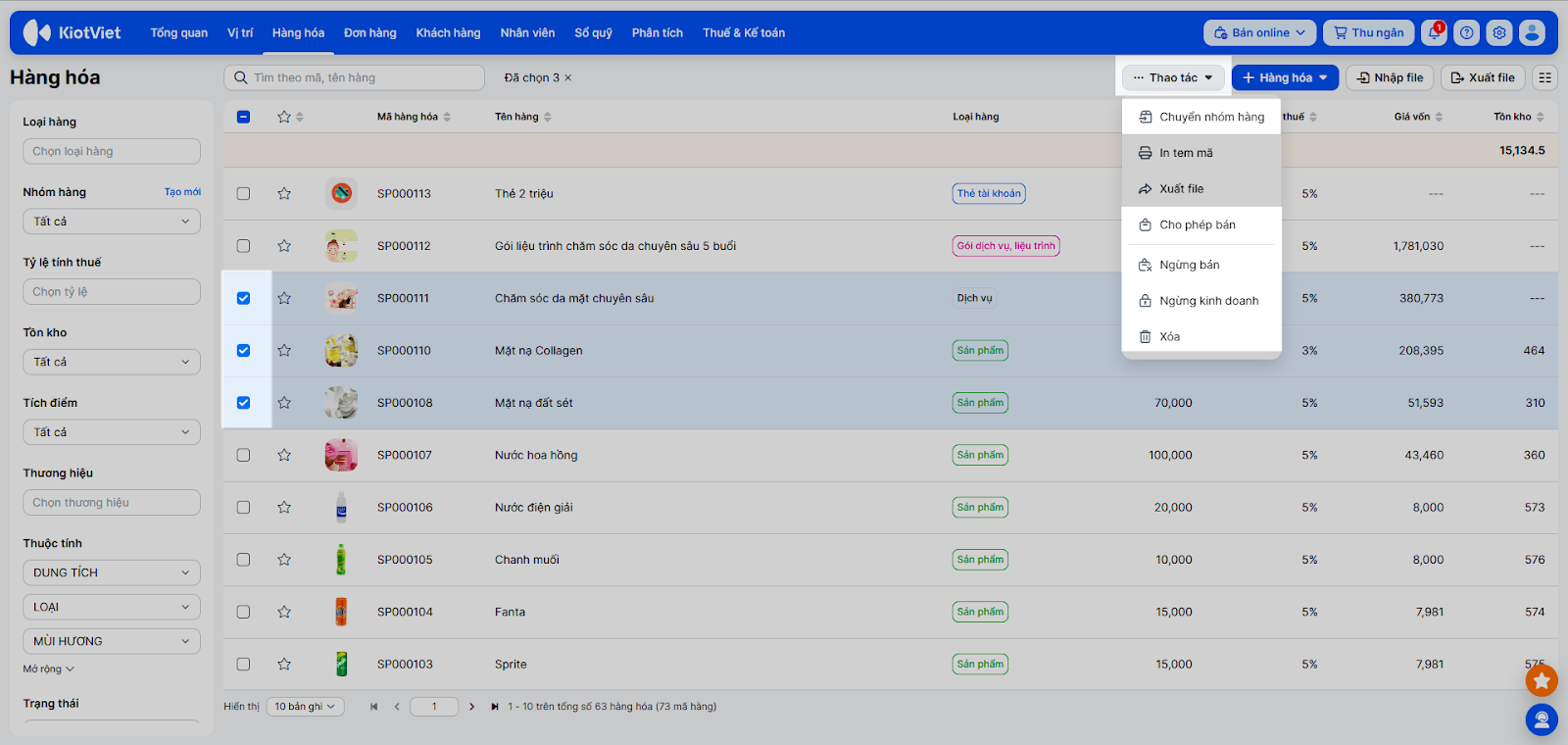The height and width of the screenshot is (745, 1568).
Task: Star the SP000108 product row
Action: coord(284,403)
